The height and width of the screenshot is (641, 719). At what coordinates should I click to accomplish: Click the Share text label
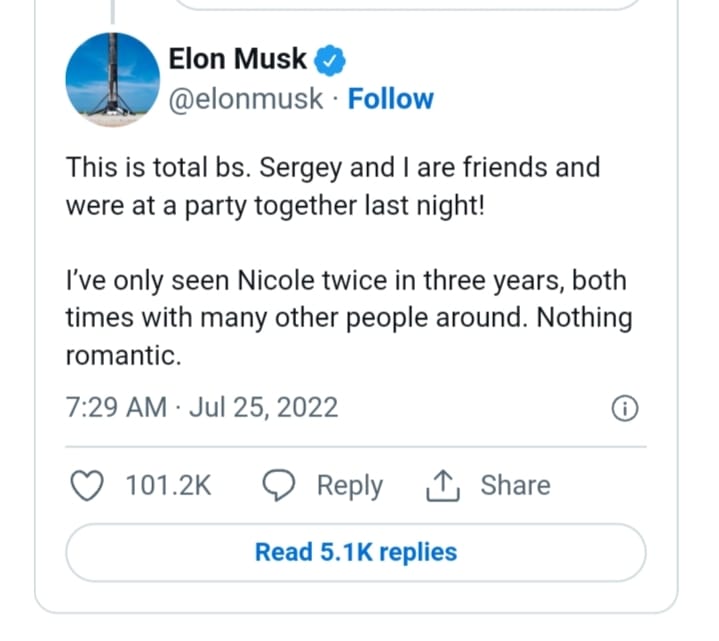[515, 486]
